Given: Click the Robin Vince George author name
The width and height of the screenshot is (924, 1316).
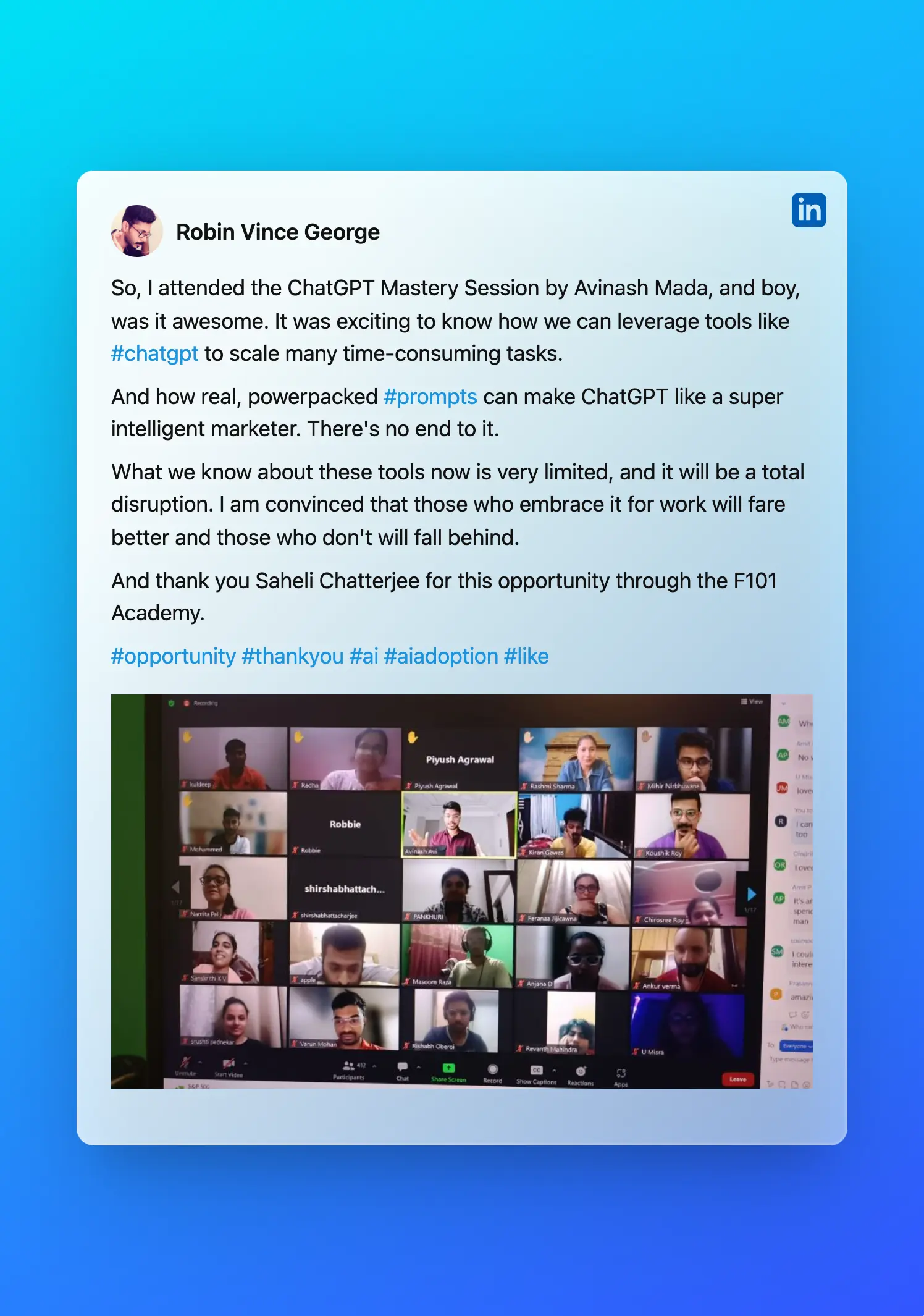Looking at the screenshot, I should [x=278, y=232].
